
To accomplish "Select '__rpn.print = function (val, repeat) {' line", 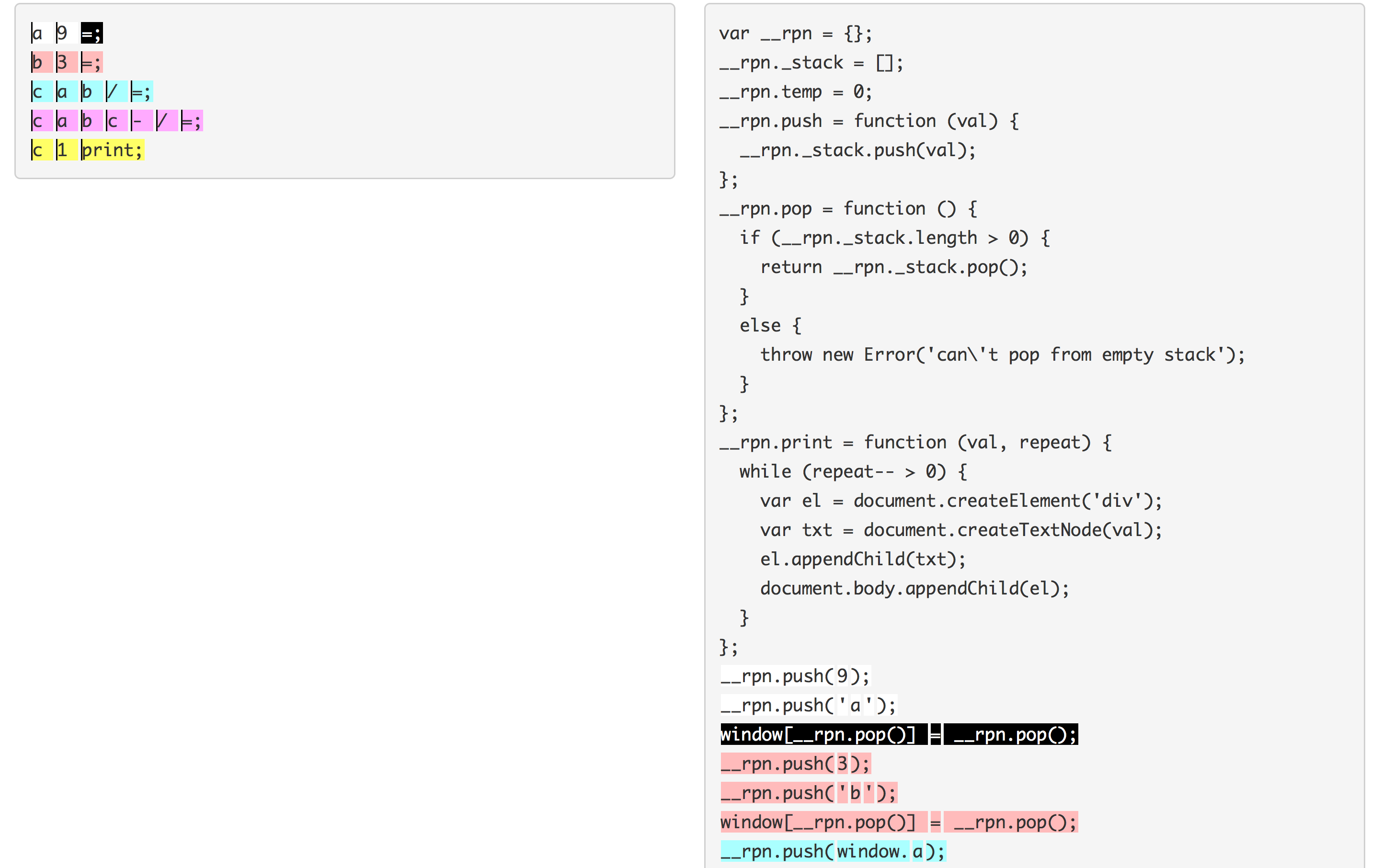I will pos(915,443).
